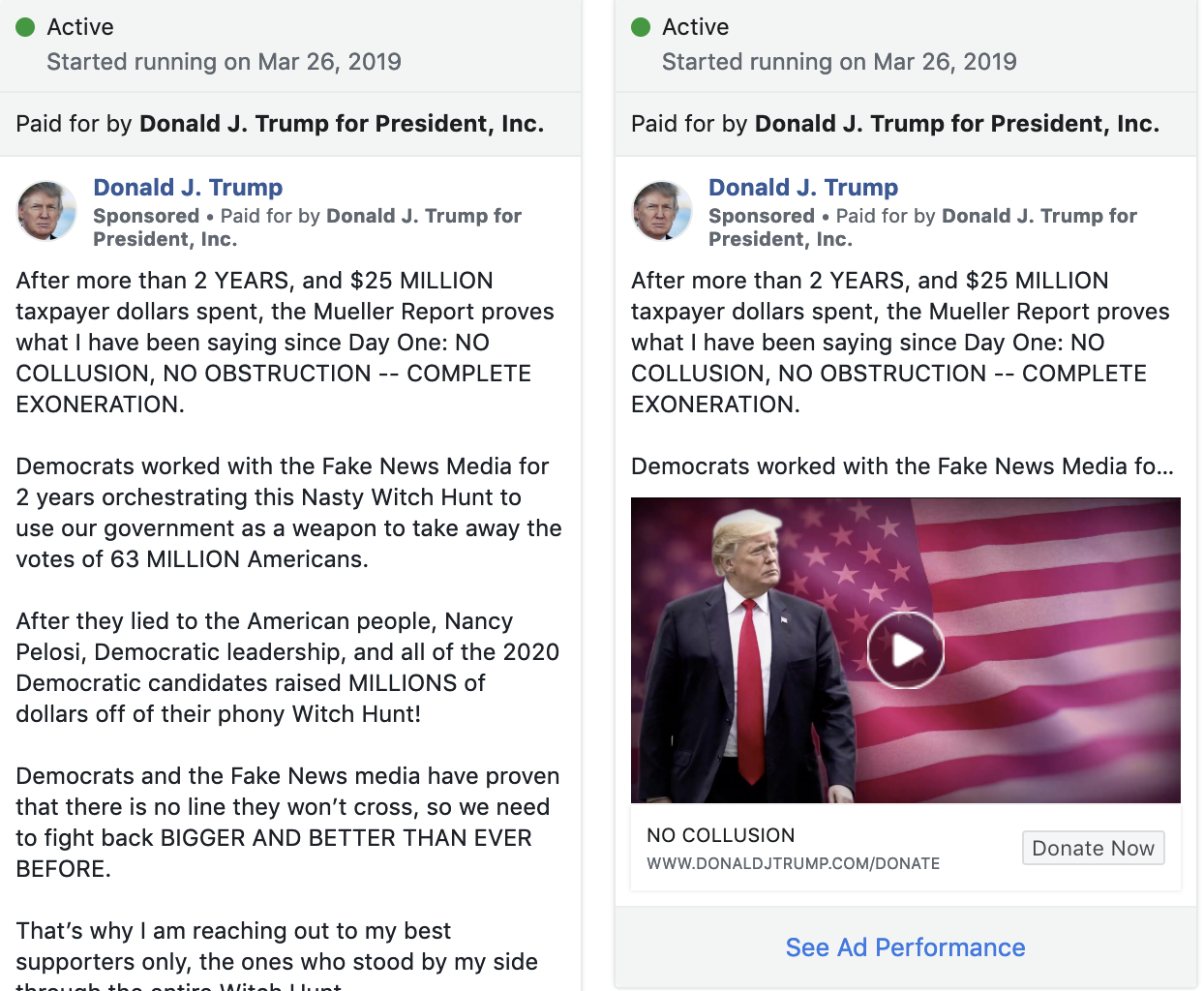Click the green Active status dot in second card
Screen dimensions: 1204x991
641,27
